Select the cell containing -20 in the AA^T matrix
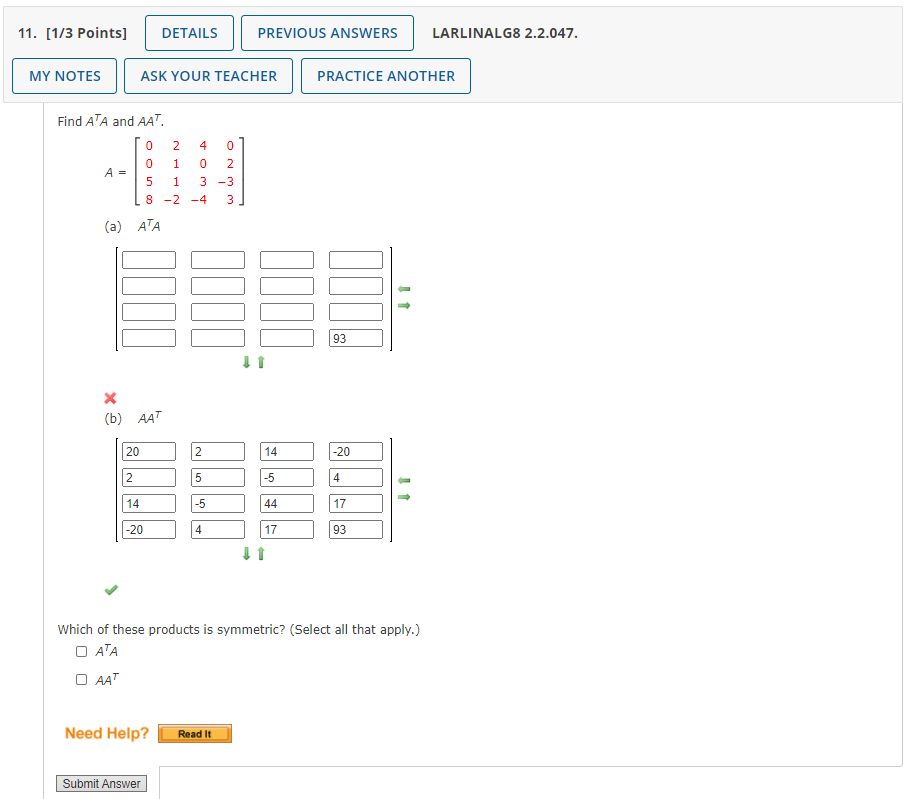Viewport: 907px width, 799px height. (356, 451)
